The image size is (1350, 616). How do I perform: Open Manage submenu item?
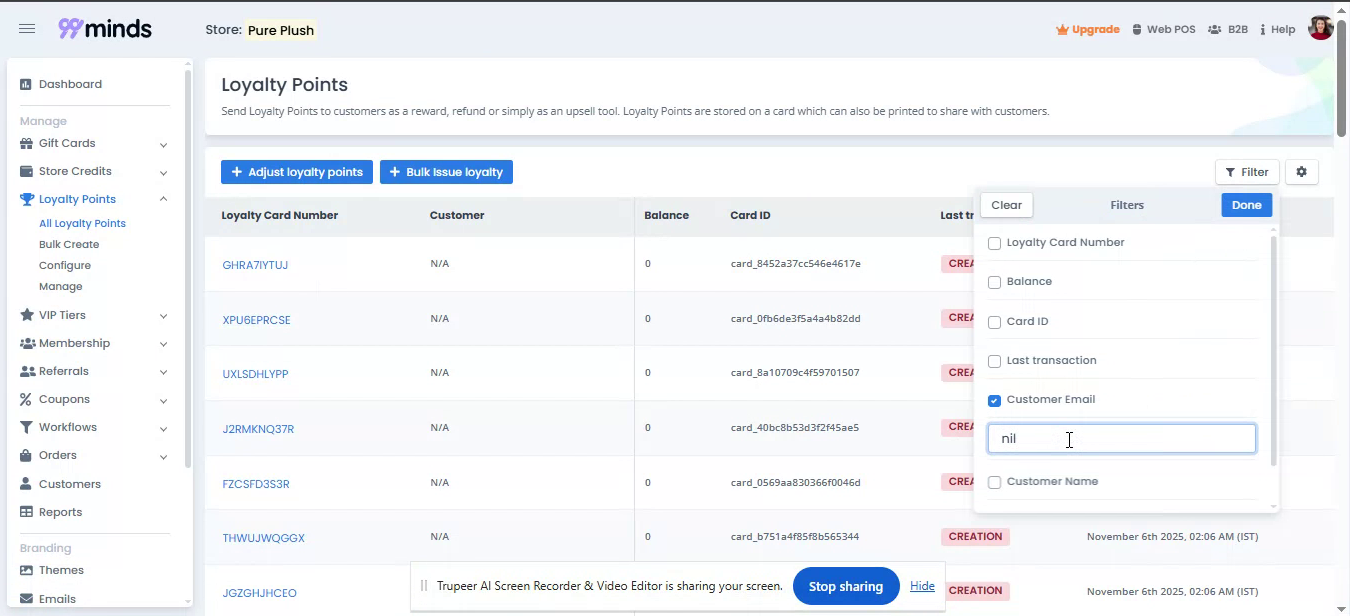pos(61,287)
